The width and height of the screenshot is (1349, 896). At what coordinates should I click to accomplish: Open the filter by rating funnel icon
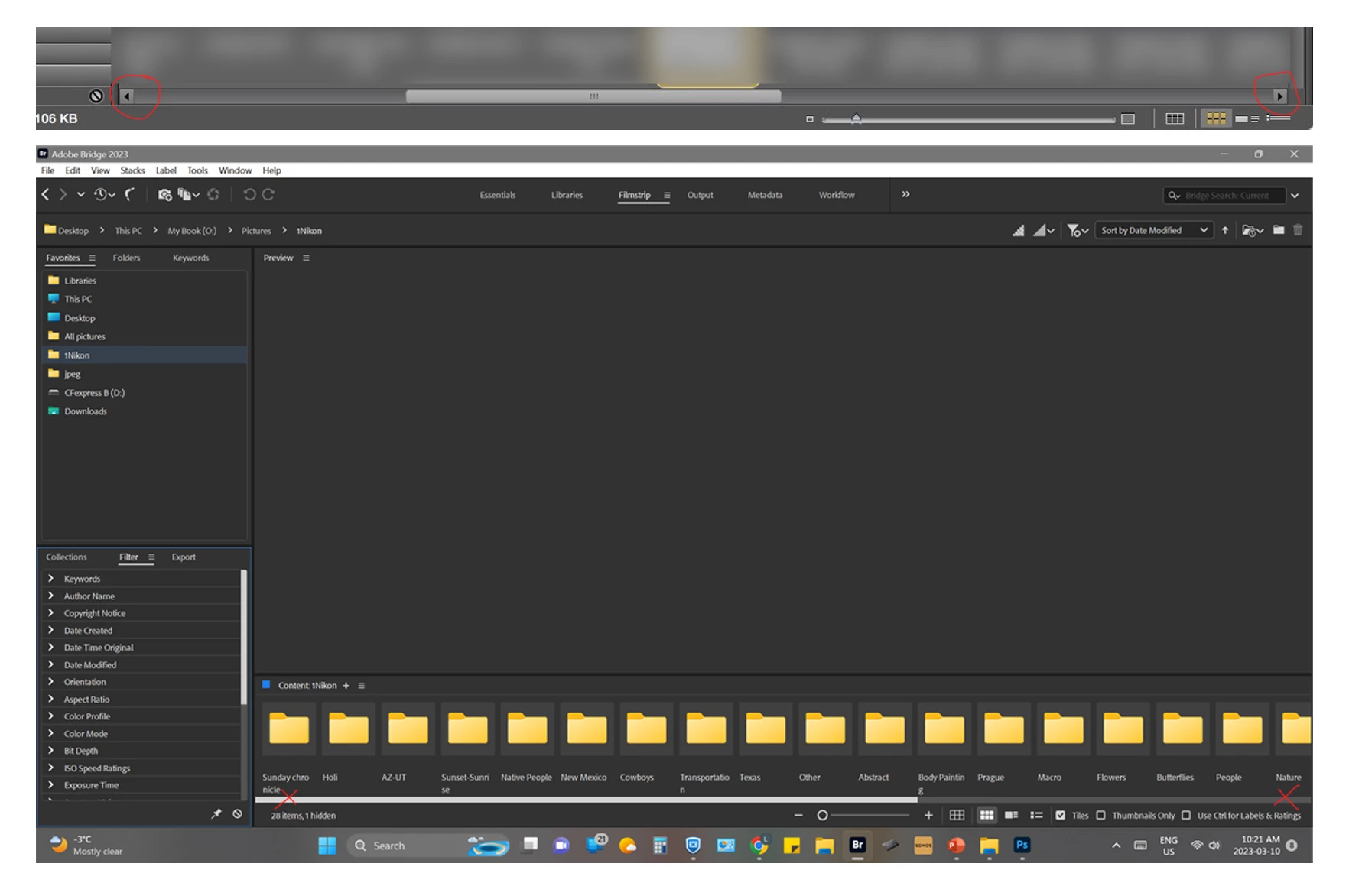tap(1078, 231)
